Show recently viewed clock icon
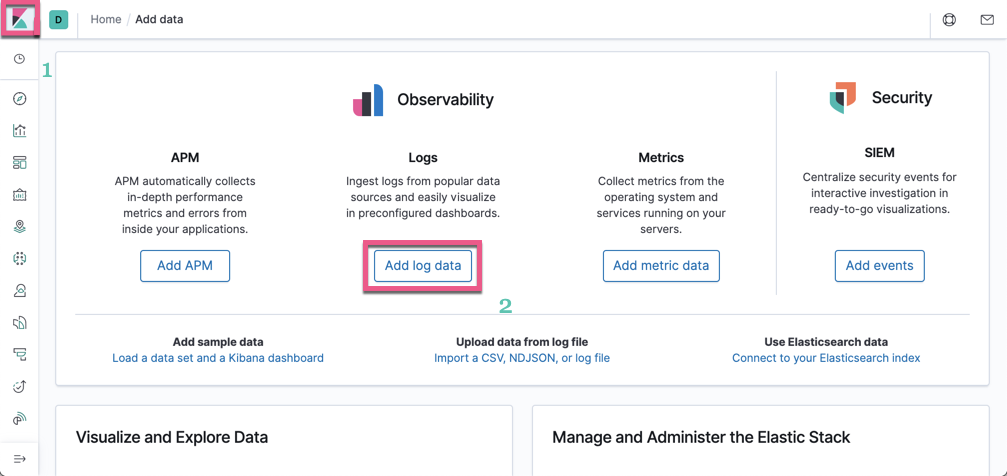Viewport: 1007px width, 476px height. (20, 59)
